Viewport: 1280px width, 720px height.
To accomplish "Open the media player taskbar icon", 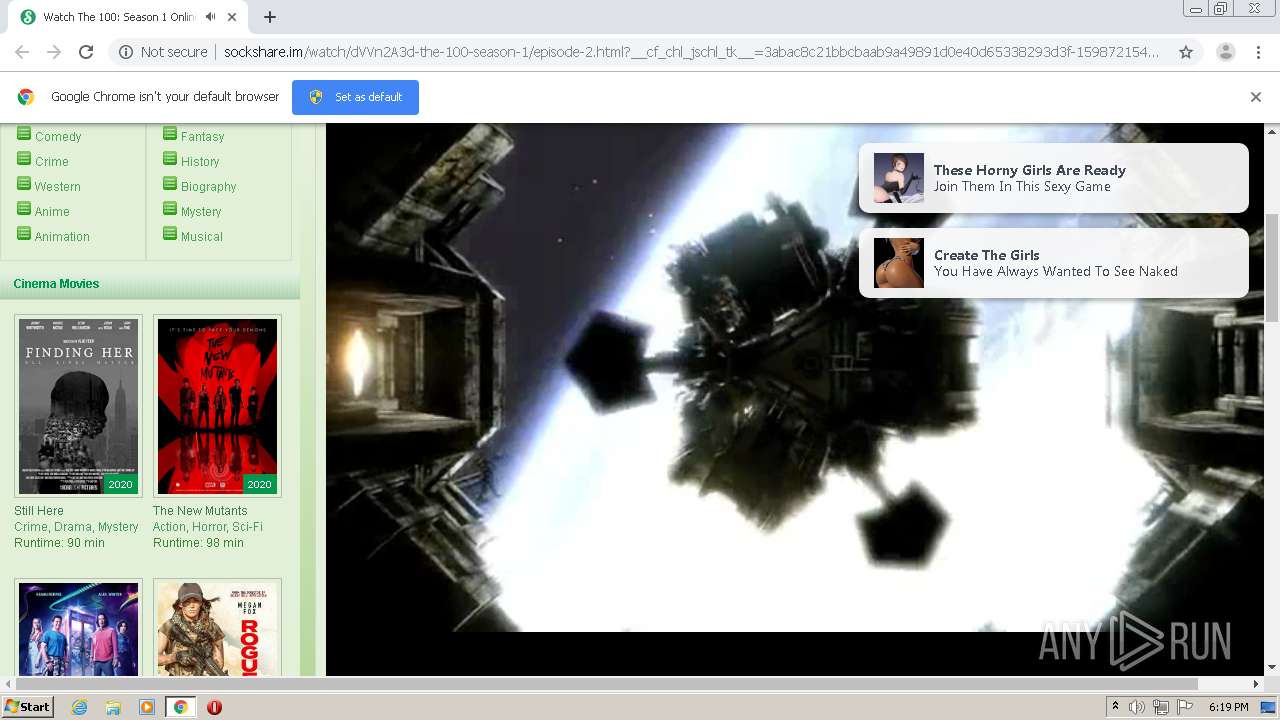I will (x=147, y=707).
